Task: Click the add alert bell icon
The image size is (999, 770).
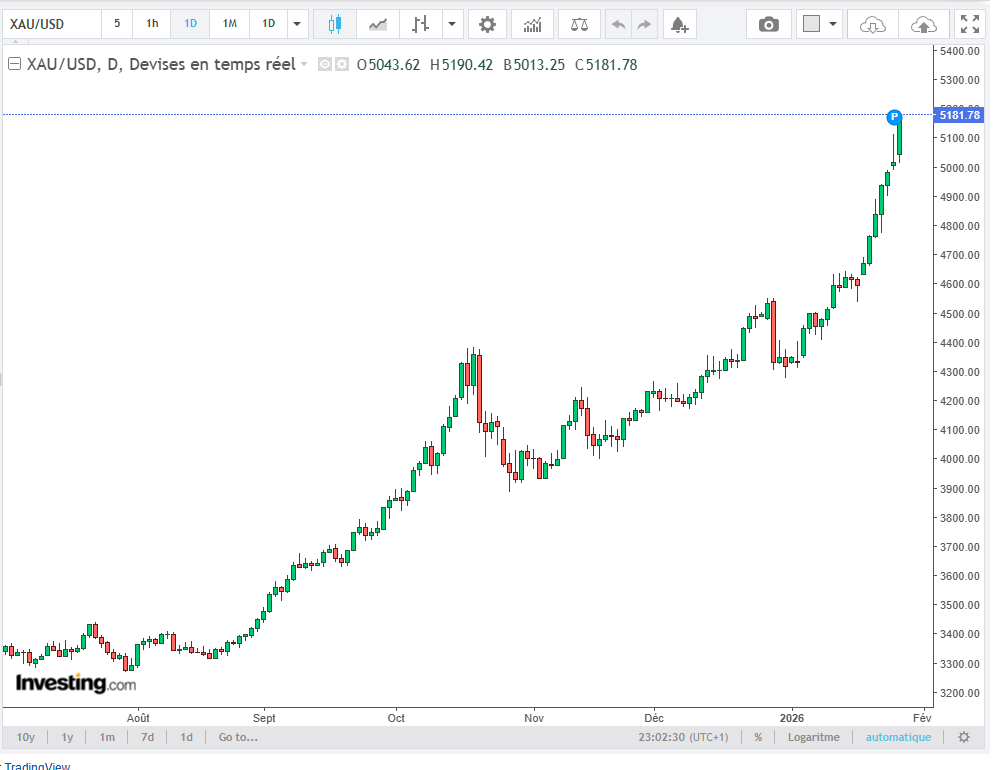Action: point(679,24)
